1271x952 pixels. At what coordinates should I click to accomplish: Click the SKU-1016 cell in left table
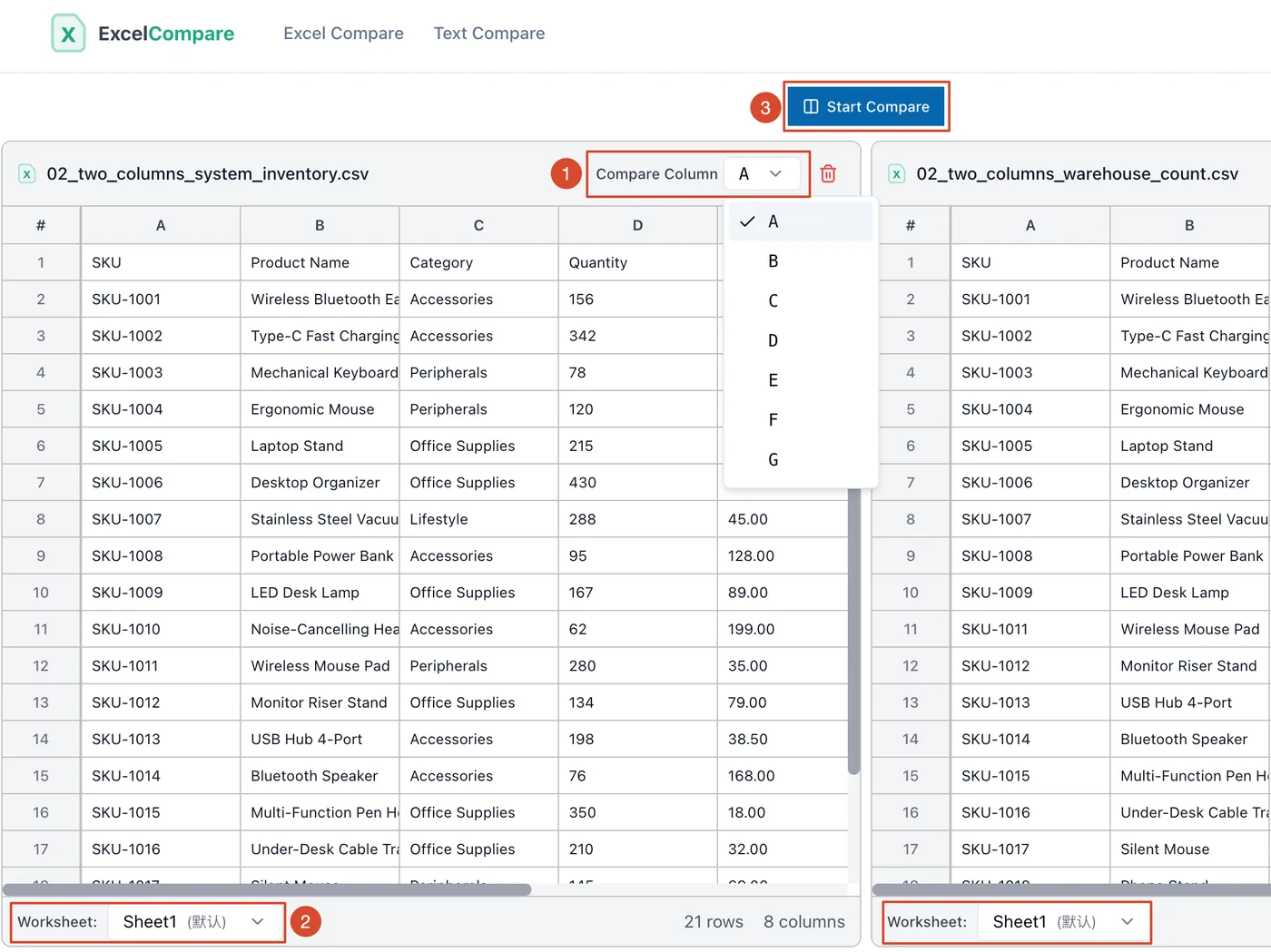(x=161, y=849)
